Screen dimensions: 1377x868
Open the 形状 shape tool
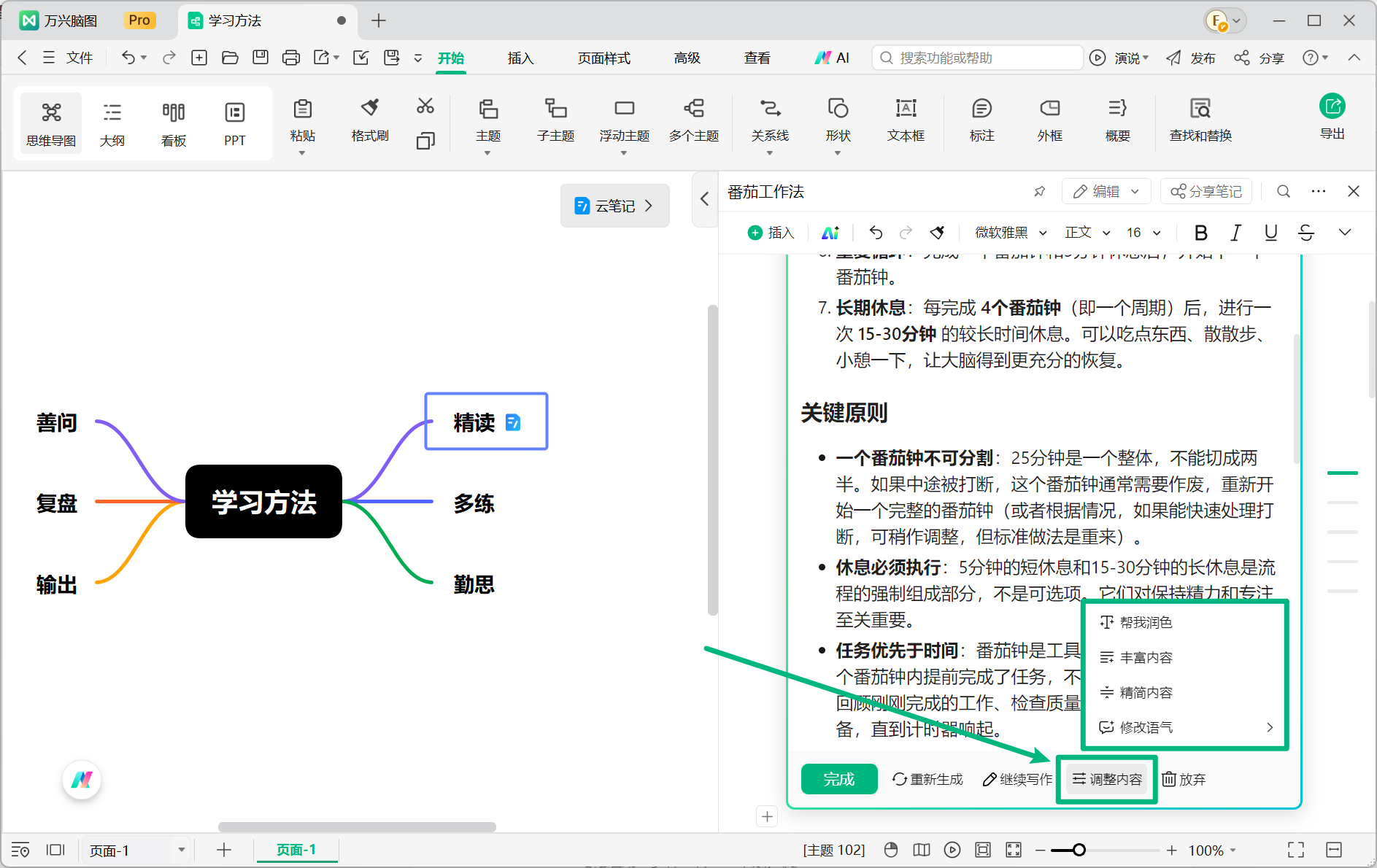[838, 120]
